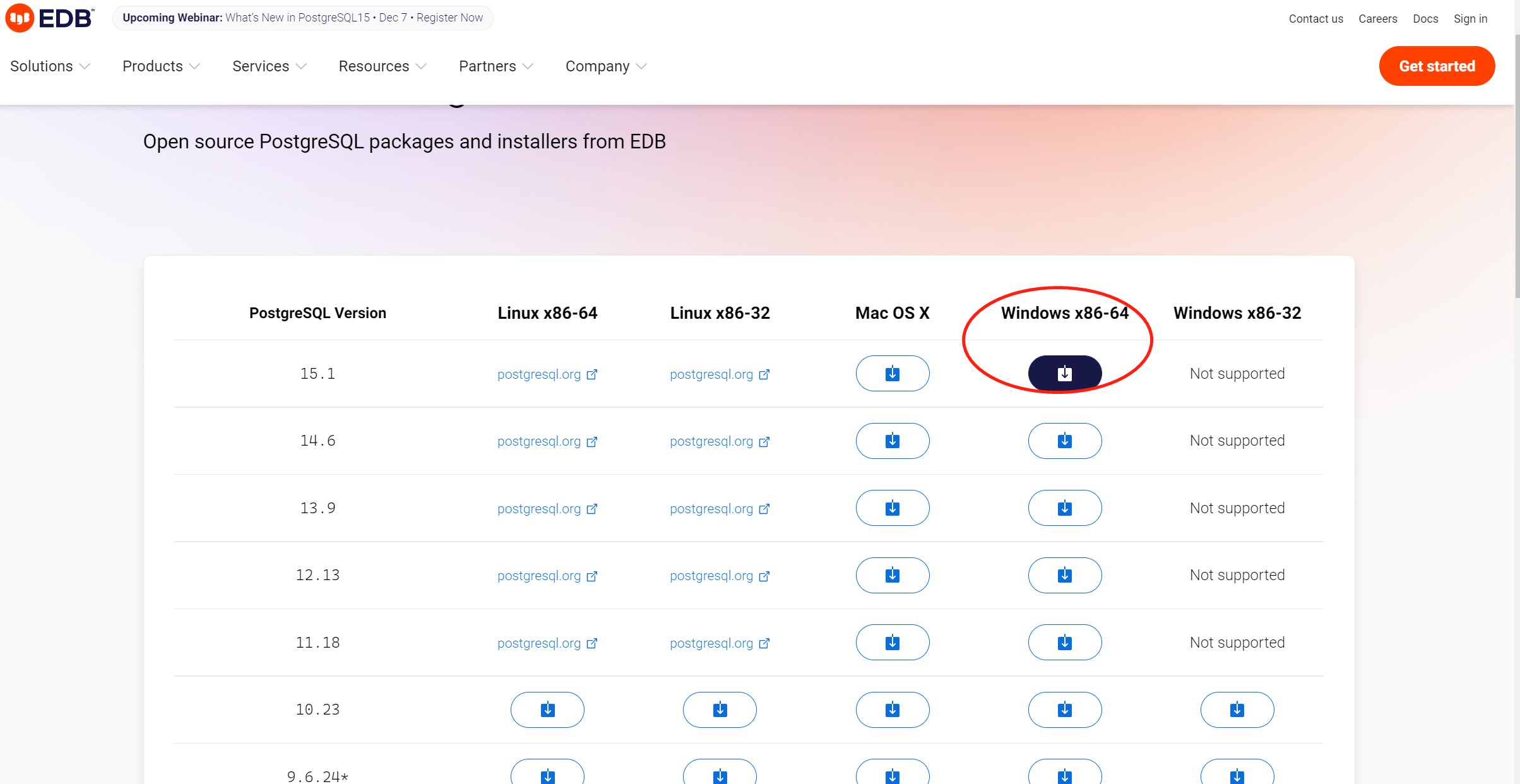Image resolution: width=1520 pixels, height=784 pixels.
Task: Download PostgreSQL 14.6 Windows x86-64 installer
Action: click(1064, 441)
